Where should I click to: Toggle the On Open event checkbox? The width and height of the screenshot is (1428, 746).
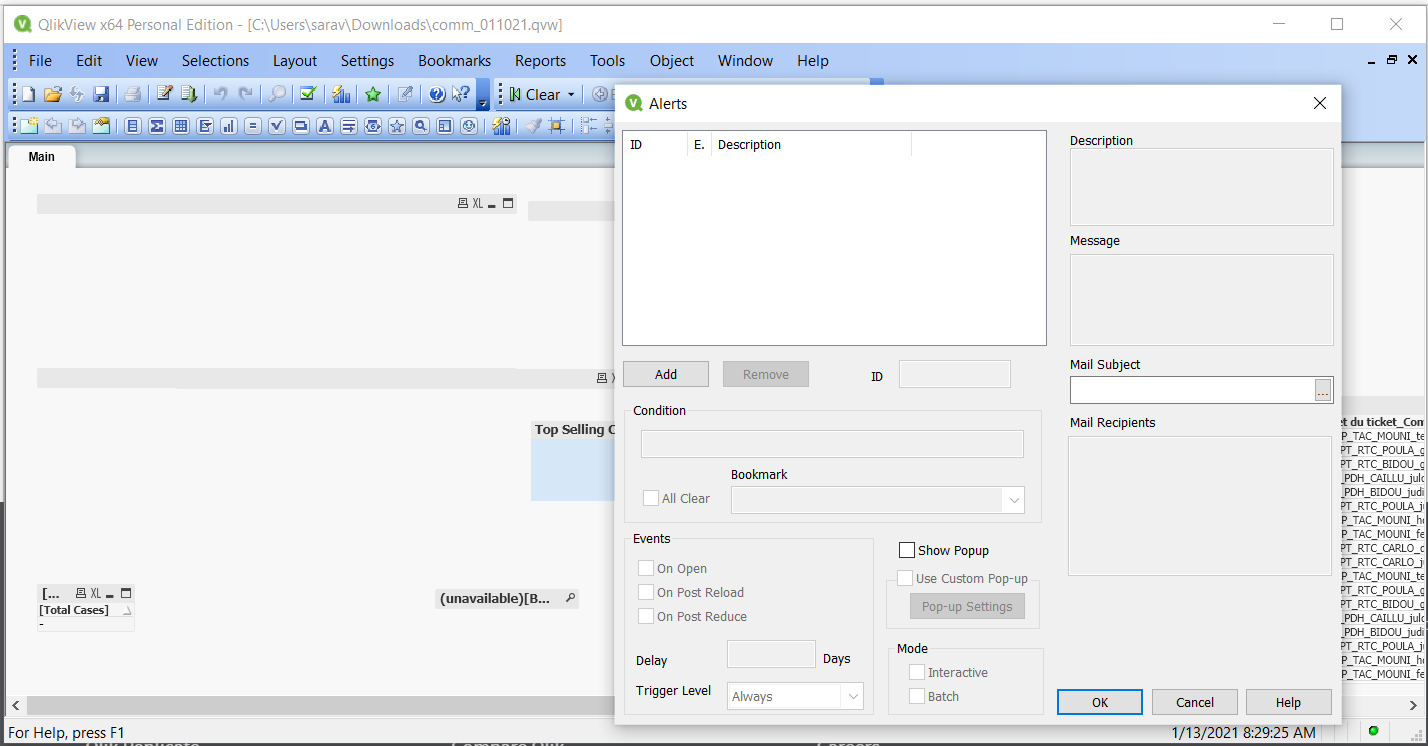(647, 568)
